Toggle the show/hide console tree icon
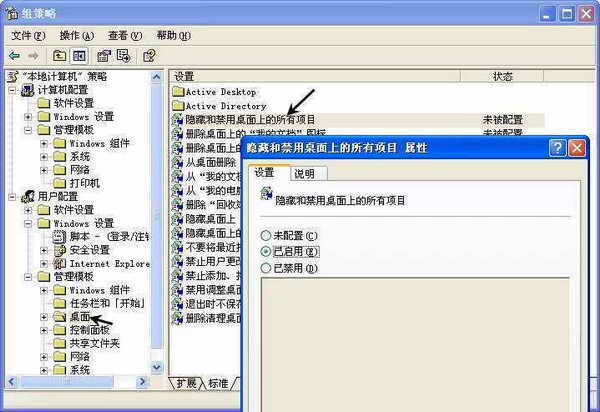Viewport: 600px width, 412px height. pyautogui.click(x=79, y=55)
